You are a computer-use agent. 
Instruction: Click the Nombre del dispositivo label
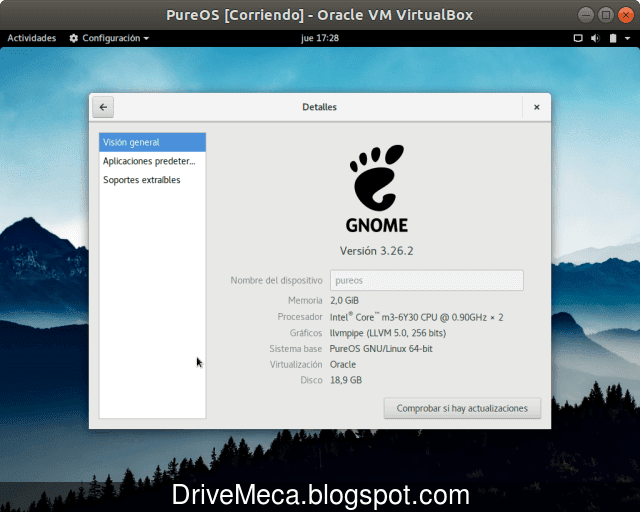(276, 280)
